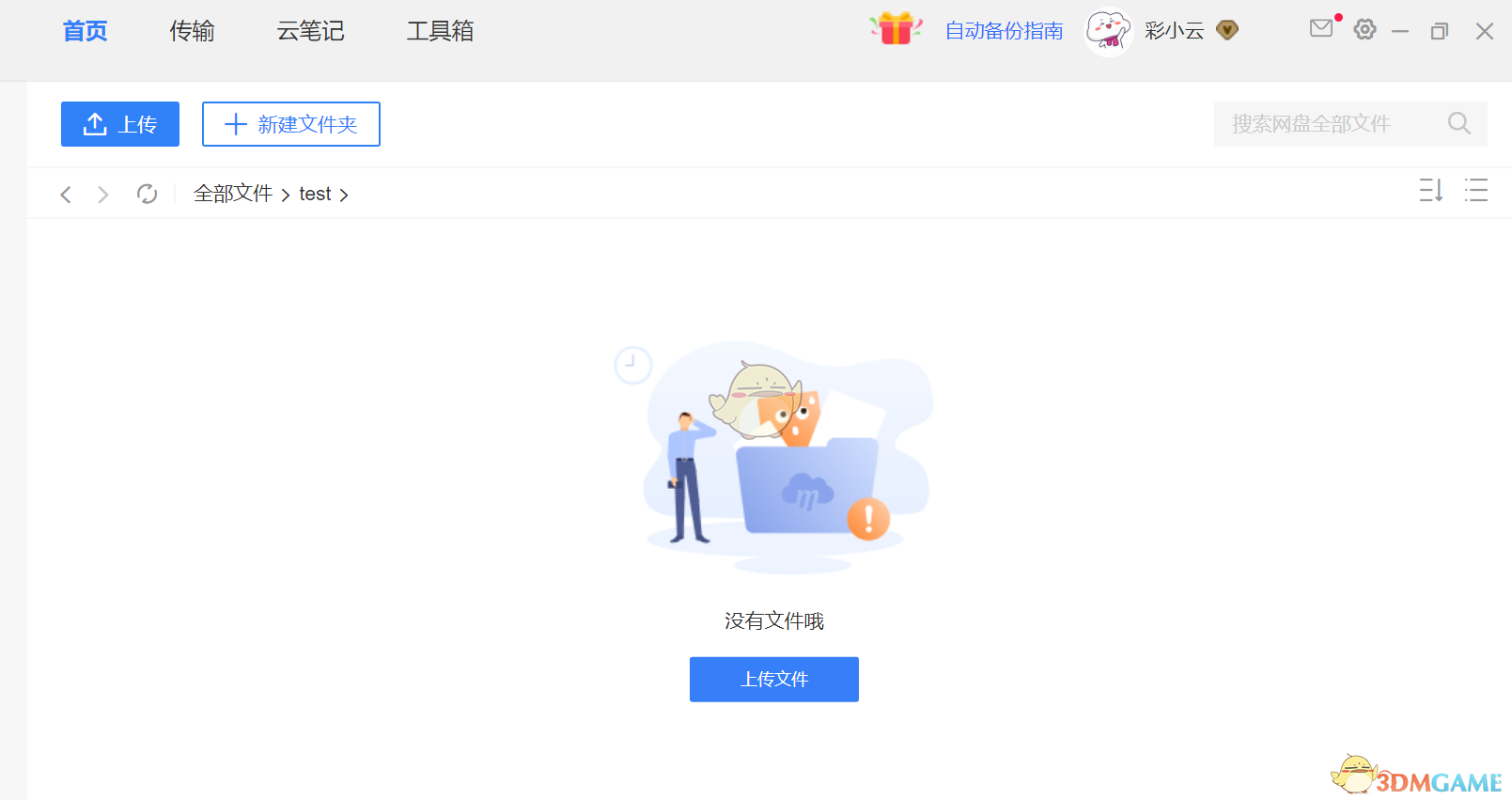Expand the chevron after 全部文件 breadcrumb

pyautogui.click(x=286, y=195)
